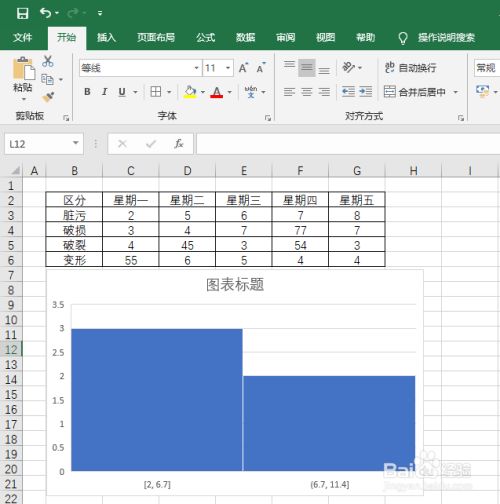This screenshot has width=500, height=504.
Task: Click the Select All corner triangle
Action: tap(15, 171)
